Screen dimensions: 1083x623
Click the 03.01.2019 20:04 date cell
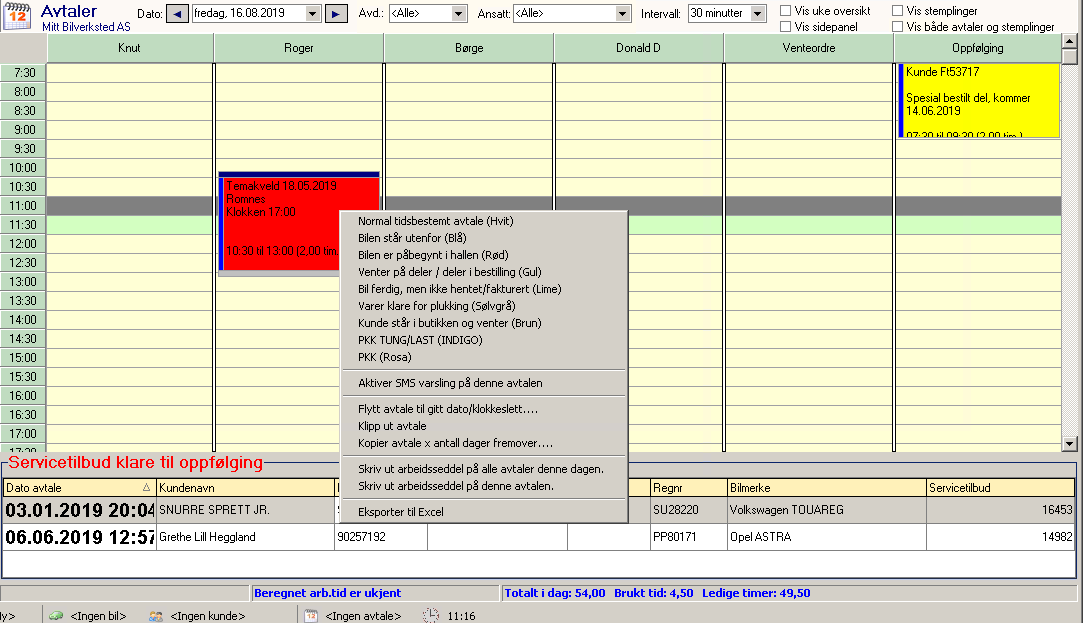[79, 510]
